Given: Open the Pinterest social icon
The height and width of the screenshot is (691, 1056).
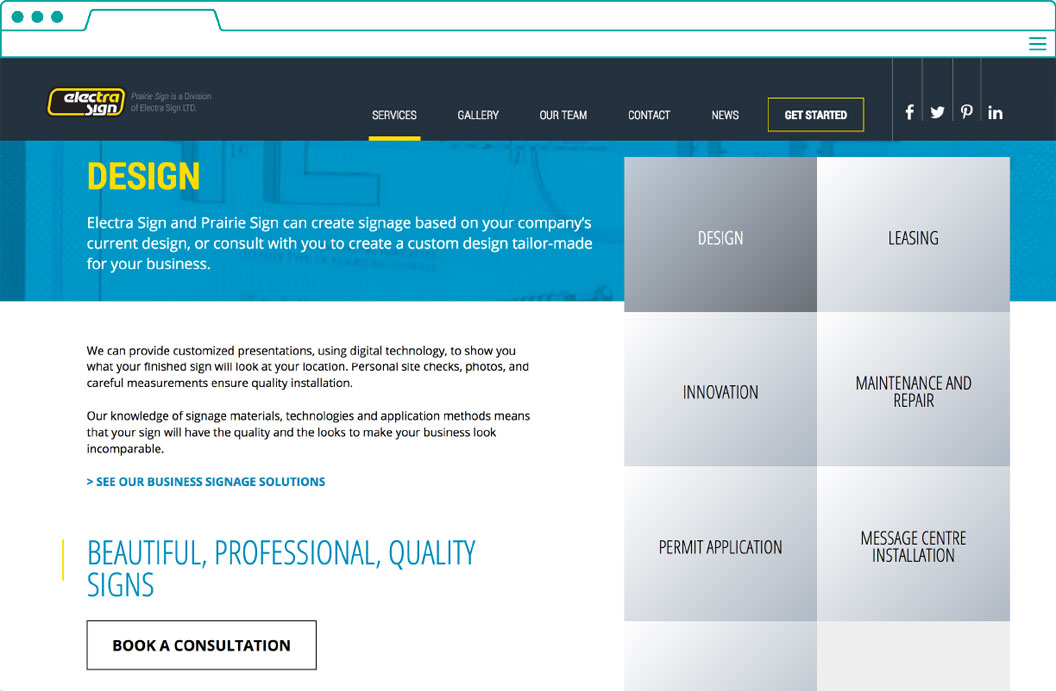Looking at the screenshot, I should point(966,113).
